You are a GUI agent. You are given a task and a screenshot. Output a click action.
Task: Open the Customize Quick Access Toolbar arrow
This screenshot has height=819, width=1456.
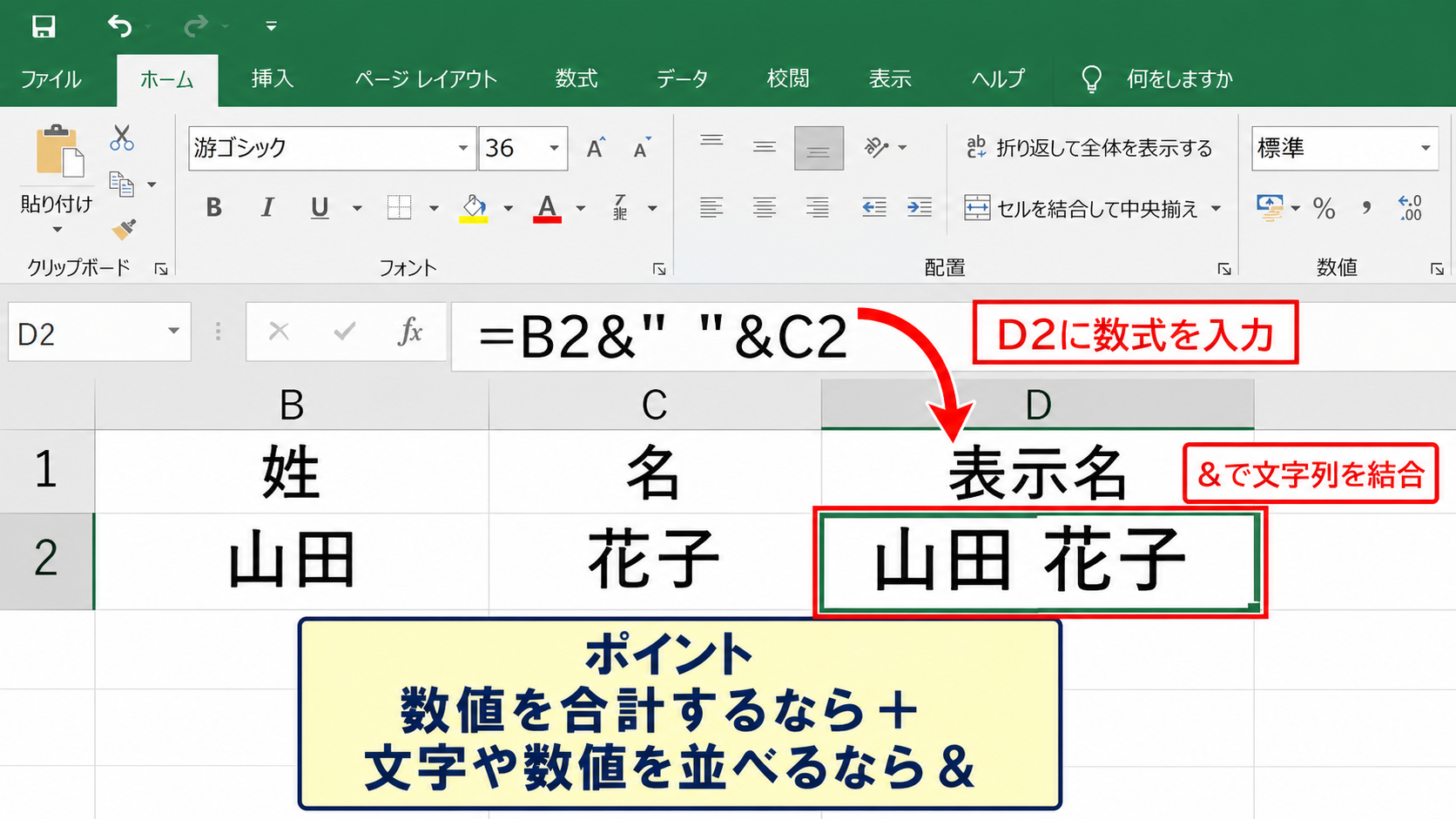271,27
